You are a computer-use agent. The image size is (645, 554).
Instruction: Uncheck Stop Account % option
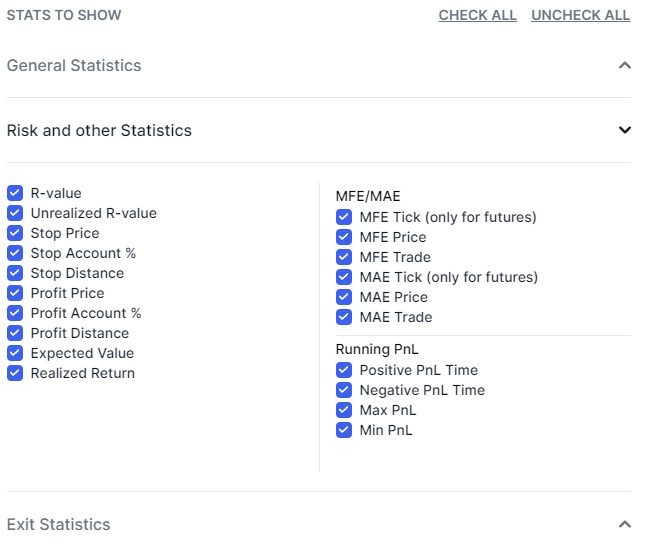tap(15, 253)
